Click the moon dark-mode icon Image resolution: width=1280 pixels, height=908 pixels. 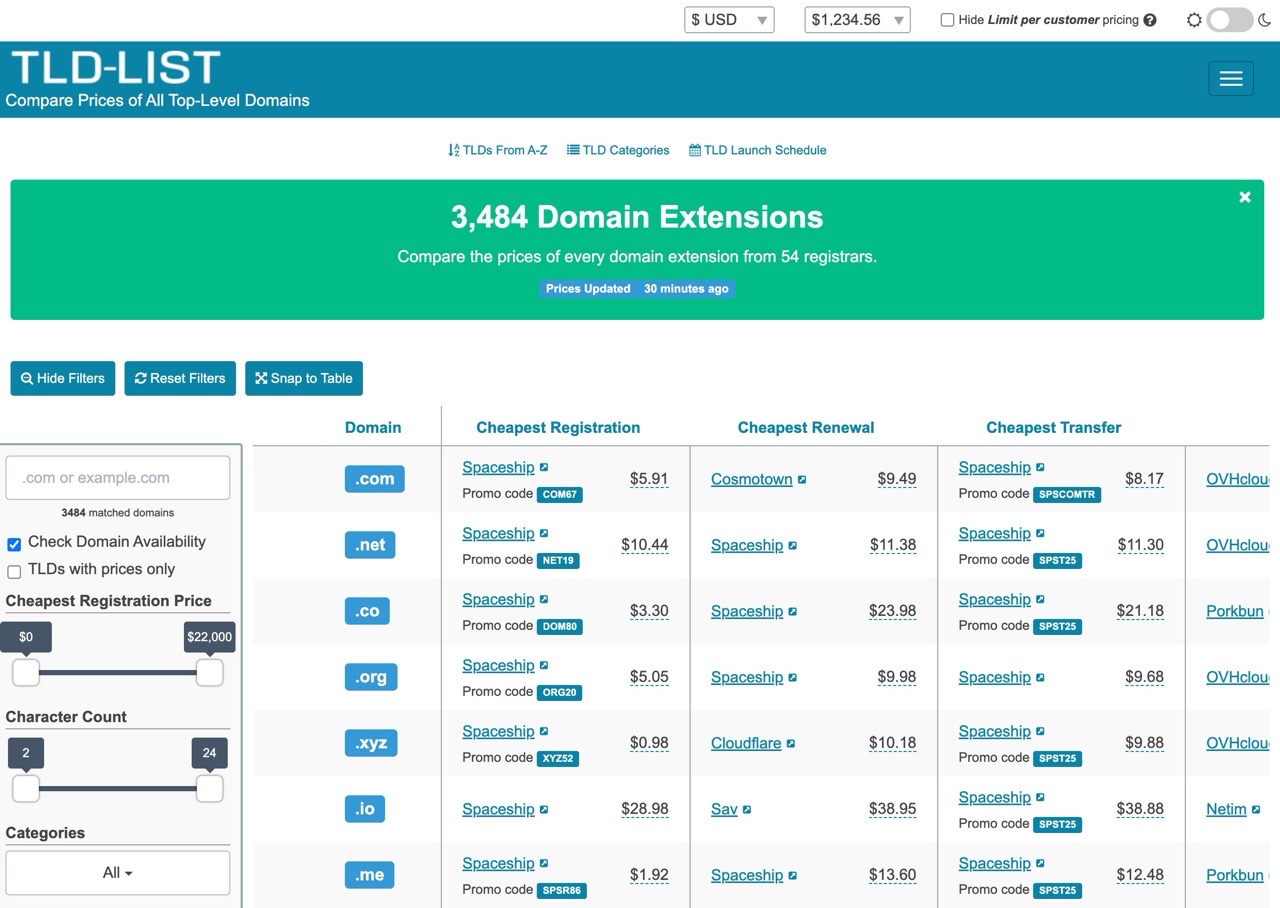[1265, 20]
